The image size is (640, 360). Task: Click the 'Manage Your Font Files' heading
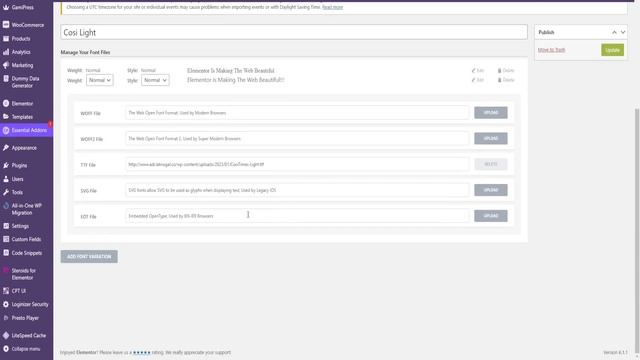(85, 52)
